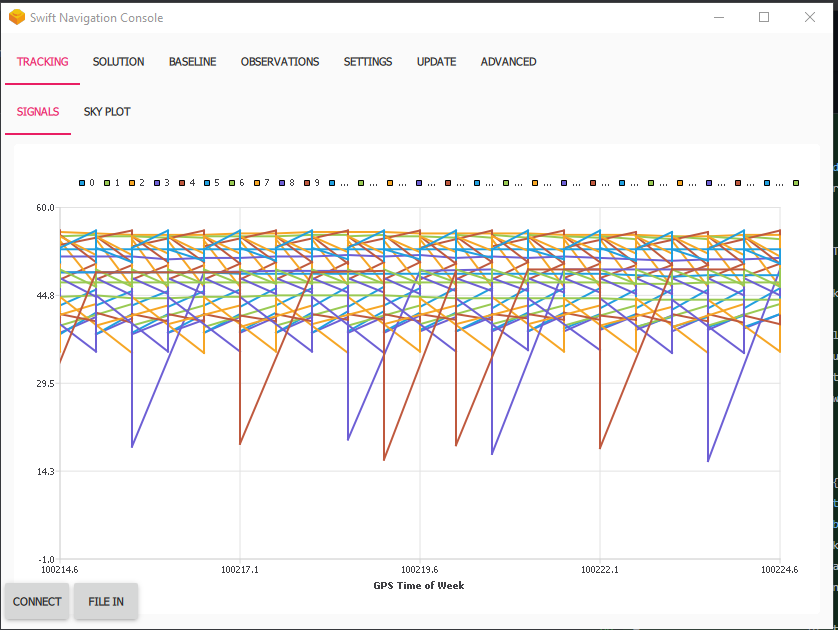Click legend swatch for signal 4
838x630 pixels.
182,183
